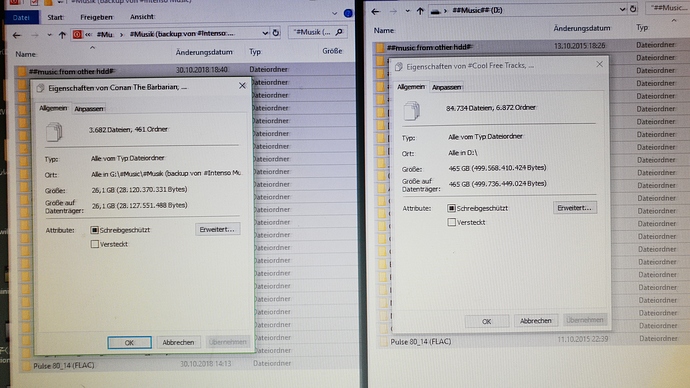Click the 465 GB Größe value
This screenshot has height=388, width=690.
tap(497, 168)
